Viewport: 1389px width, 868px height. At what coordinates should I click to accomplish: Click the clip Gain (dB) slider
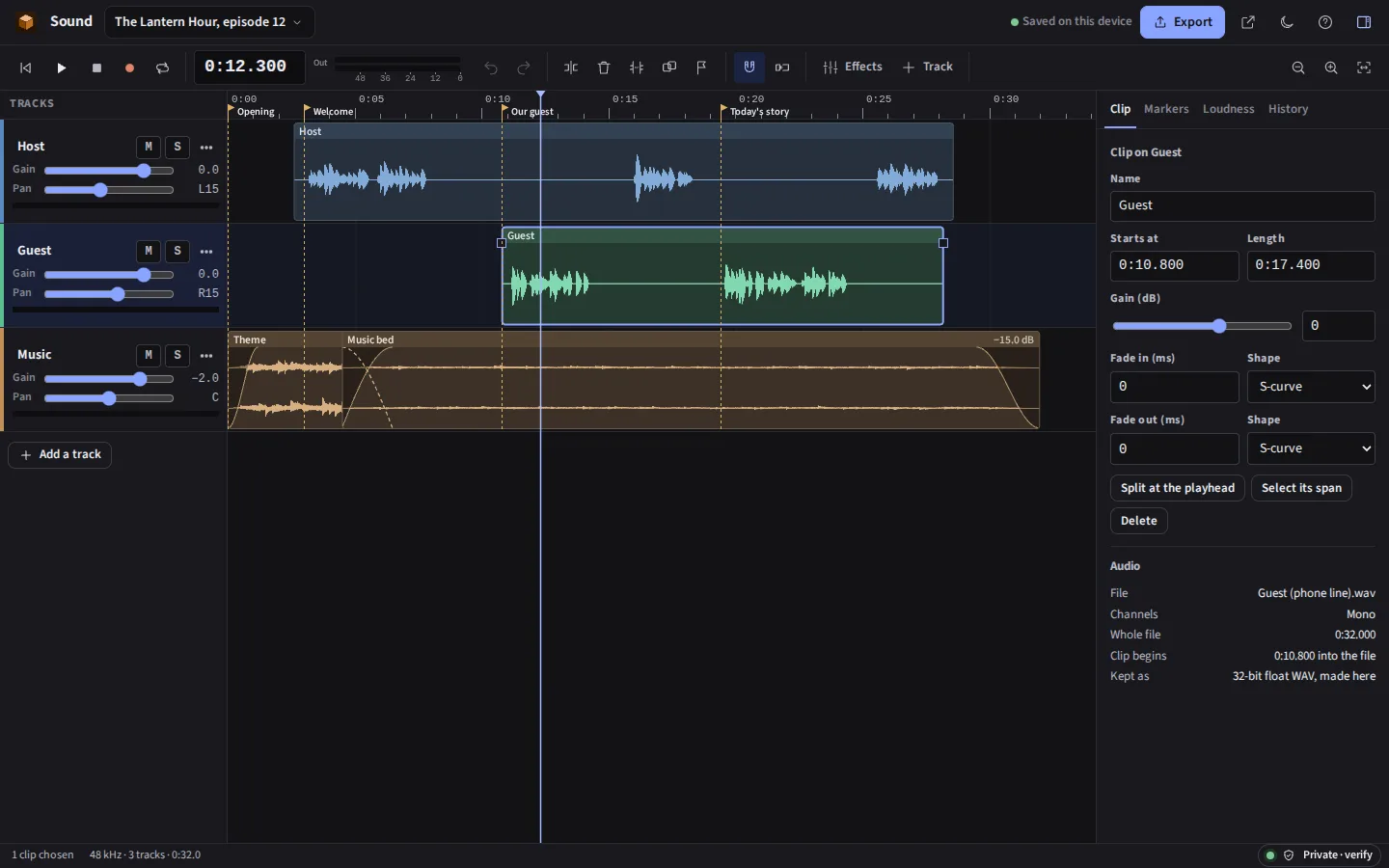click(1202, 326)
